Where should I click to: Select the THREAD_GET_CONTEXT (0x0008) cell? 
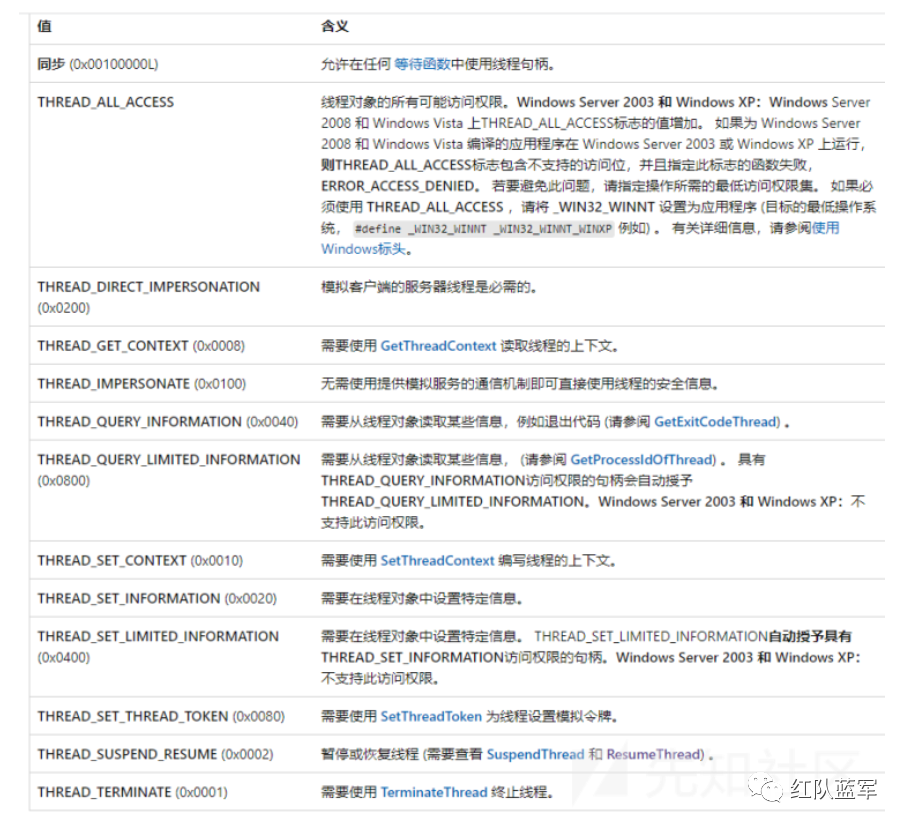pyautogui.click(x=171, y=345)
